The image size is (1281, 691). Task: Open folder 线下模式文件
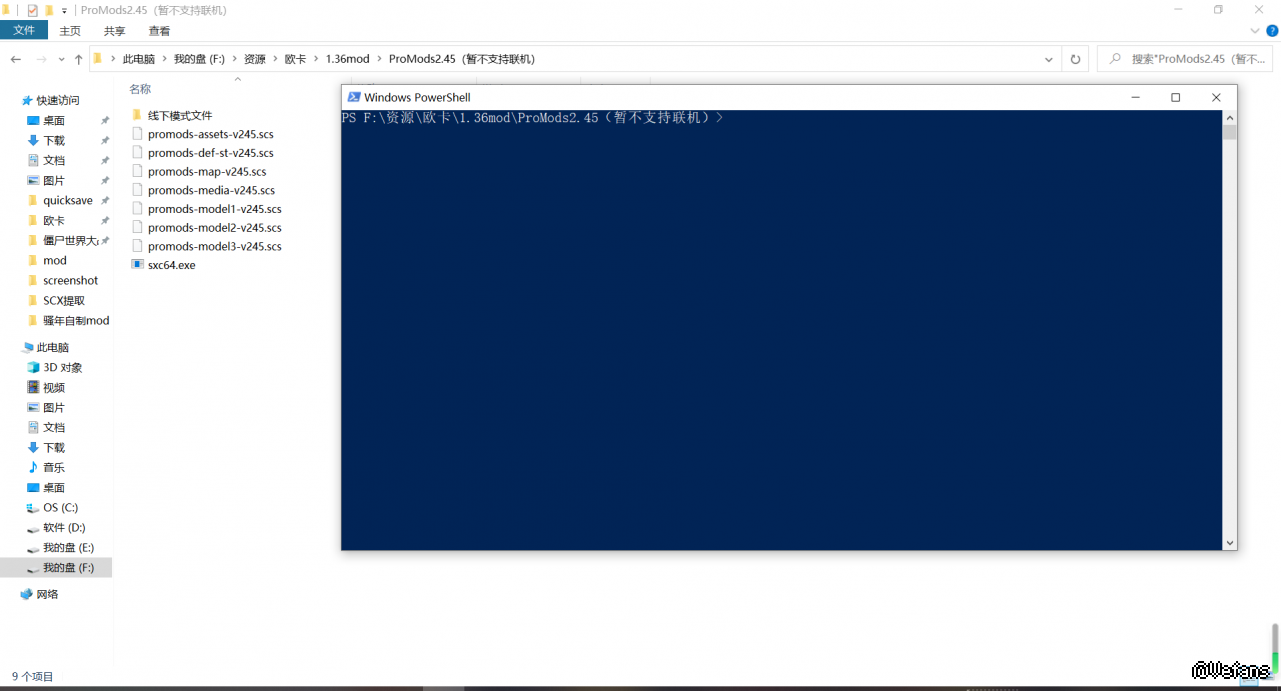coord(180,115)
